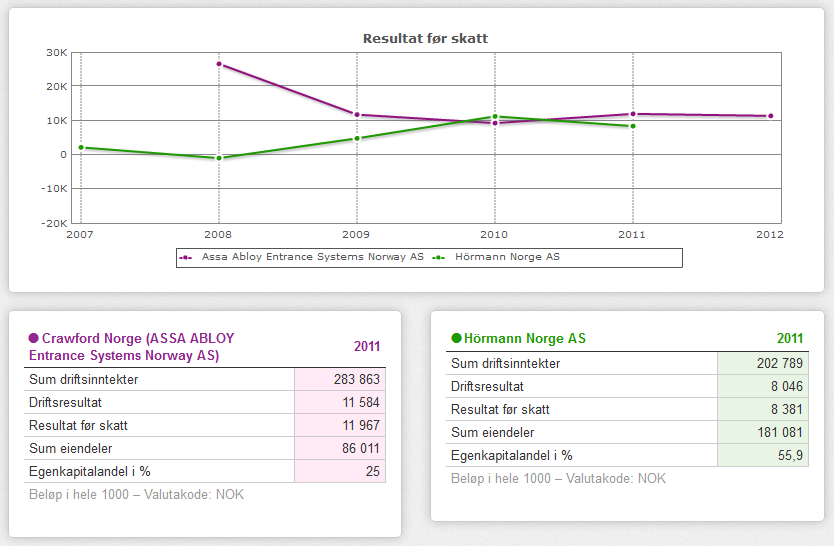Select the green 2011 data point

click(x=633, y=127)
